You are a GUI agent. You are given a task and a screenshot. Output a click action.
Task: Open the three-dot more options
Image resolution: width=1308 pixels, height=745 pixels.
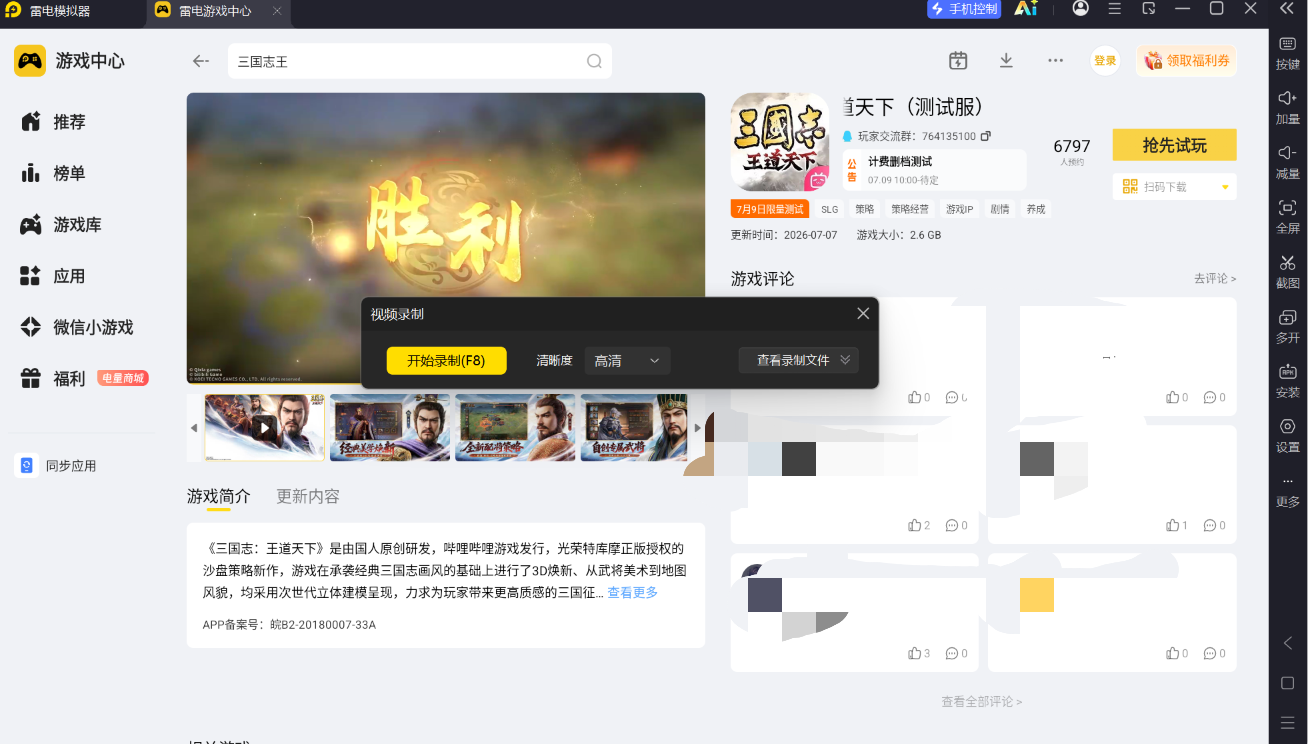(1055, 61)
